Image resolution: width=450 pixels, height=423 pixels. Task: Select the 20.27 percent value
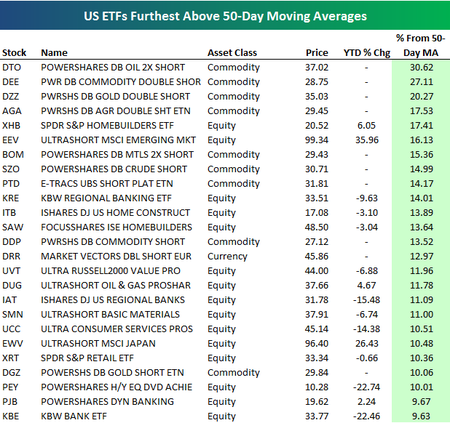[x=421, y=96]
